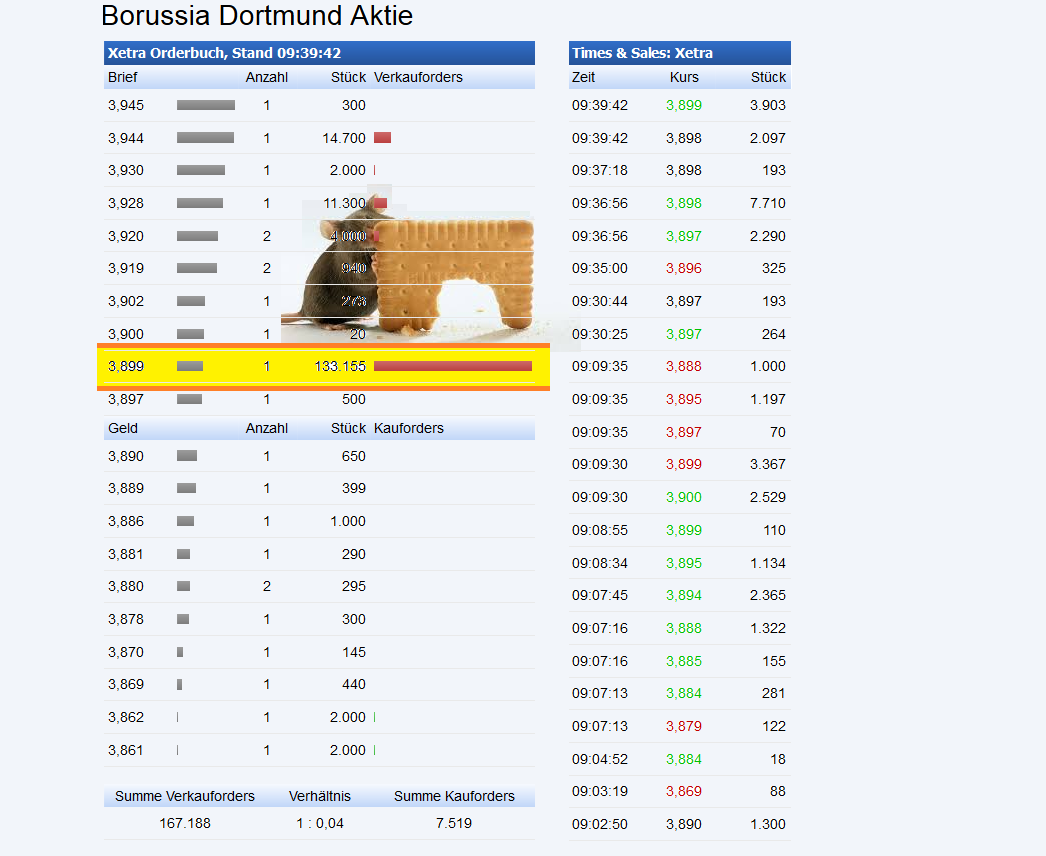Select bid price 3,861 in the Geld section
The image size is (1046, 856).
(126, 751)
